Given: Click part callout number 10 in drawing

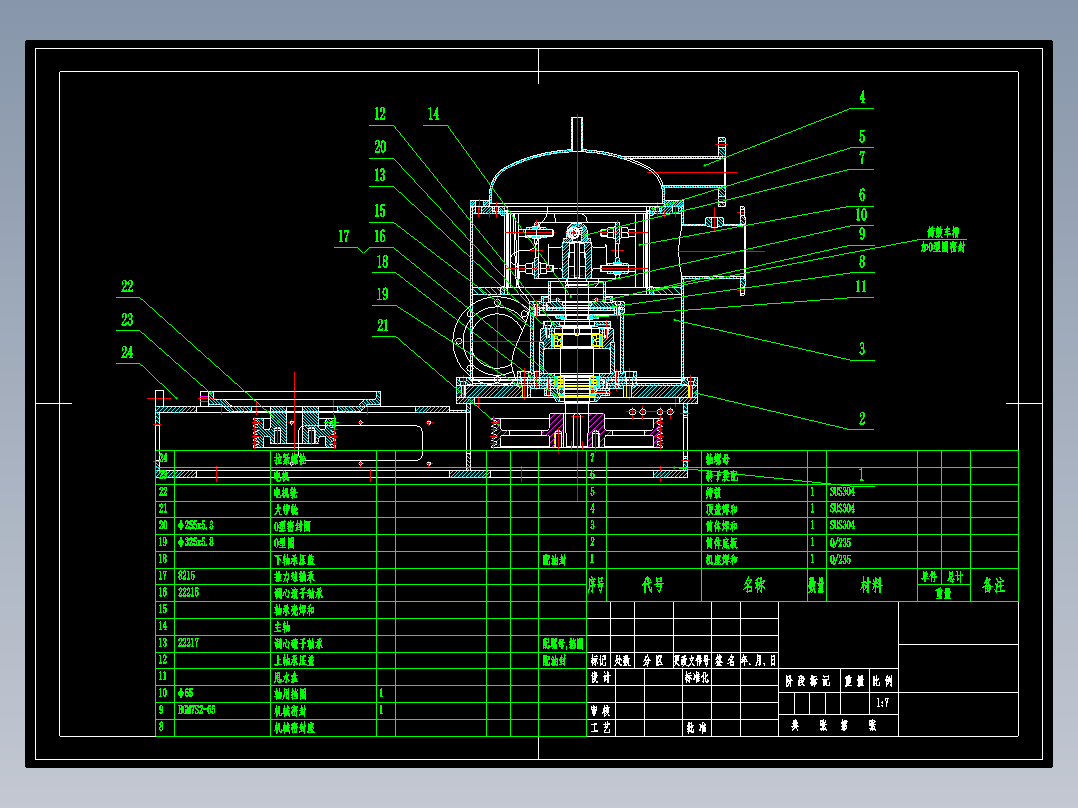Looking at the screenshot, I should [x=861, y=215].
